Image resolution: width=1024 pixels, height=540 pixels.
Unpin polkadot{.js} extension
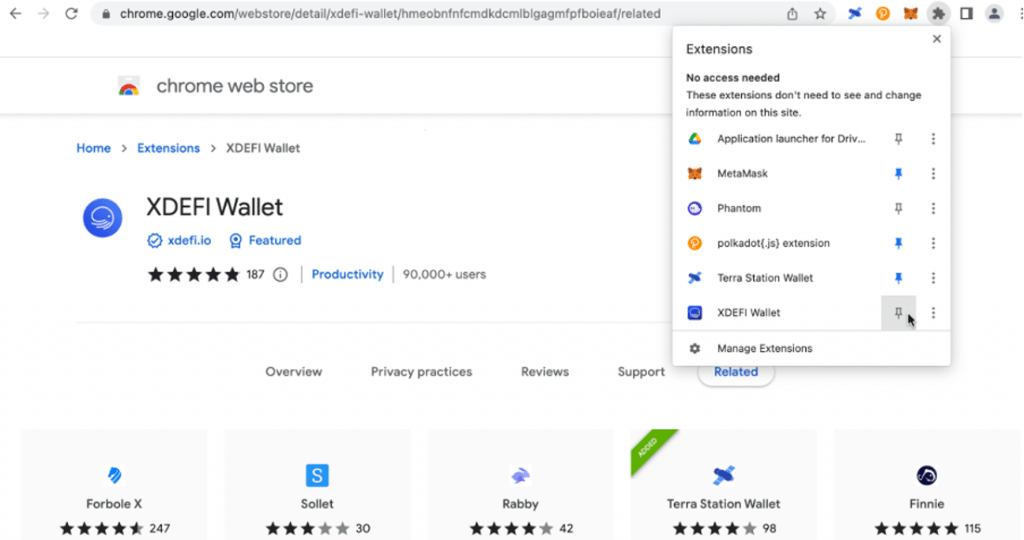coord(899,243)
